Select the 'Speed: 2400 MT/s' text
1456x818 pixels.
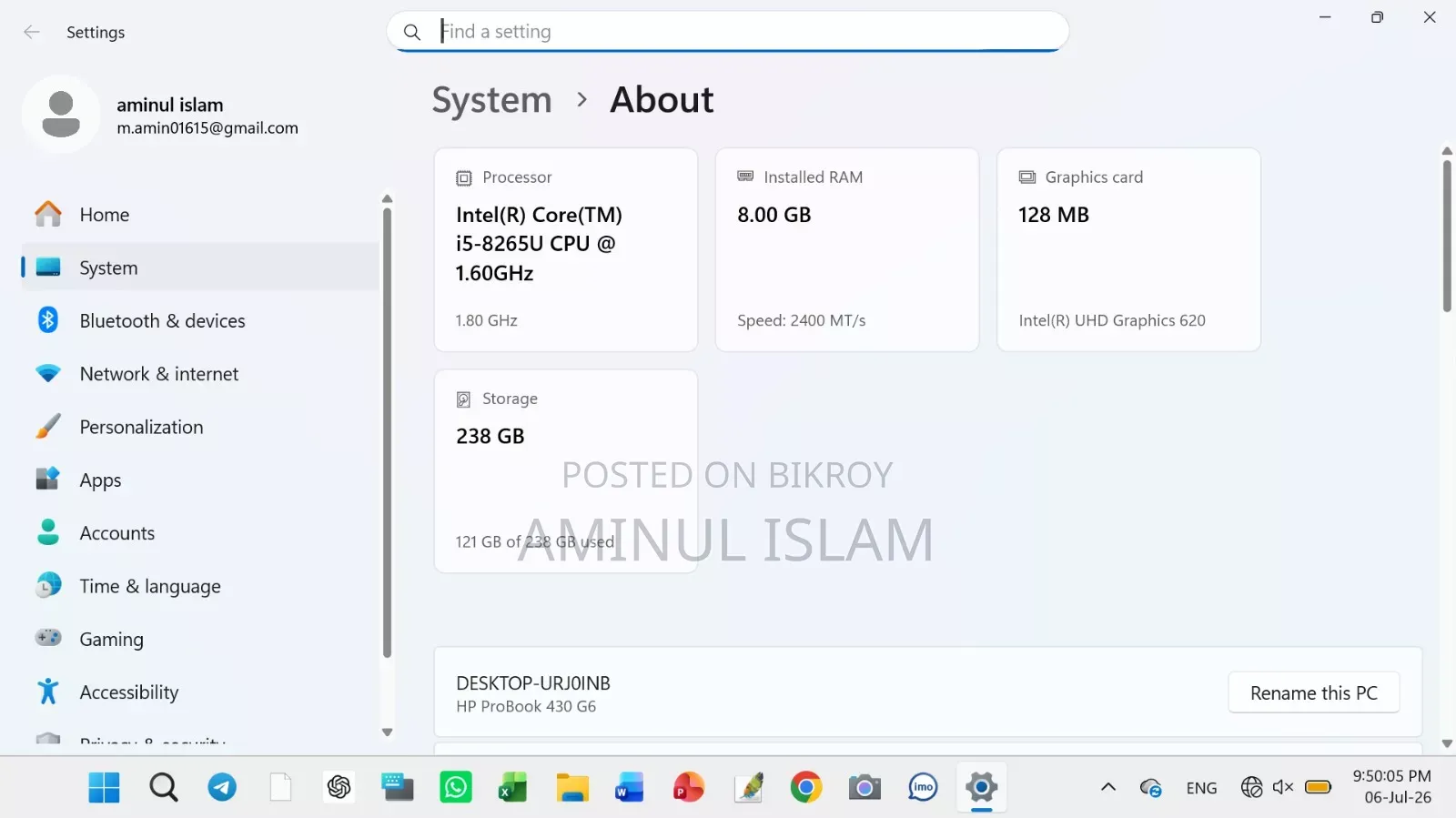(802, 320)
